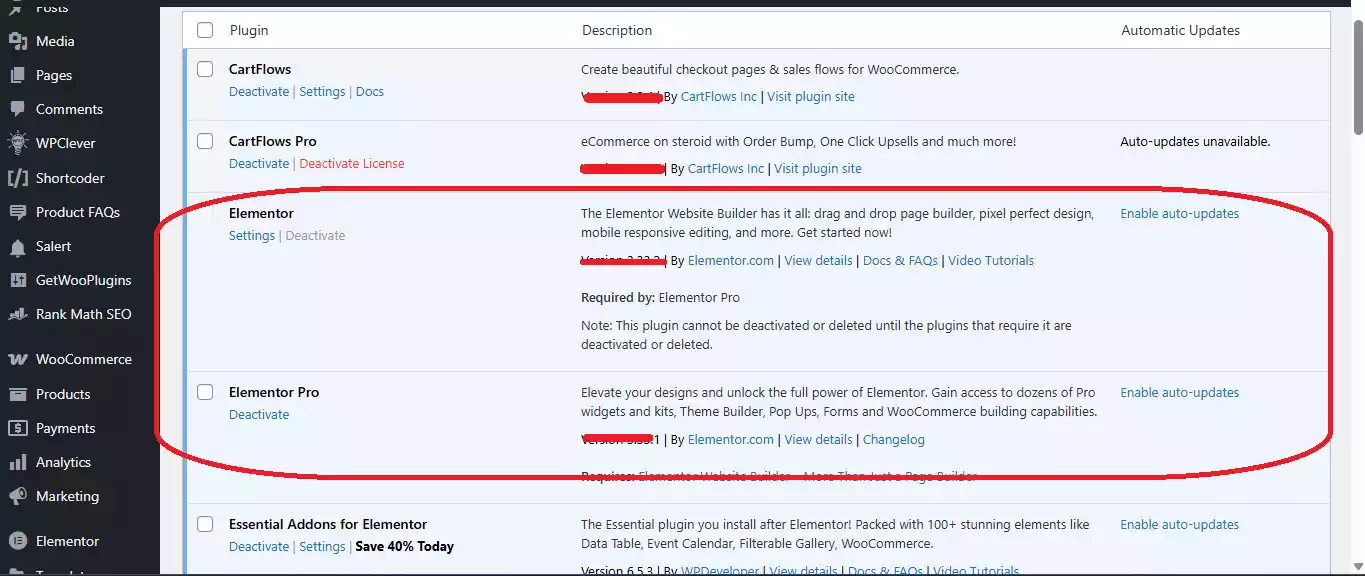Click the 'Auto-updates unavailable.' text
This screenshot has height=576, width=1365.
[1195, 141]
